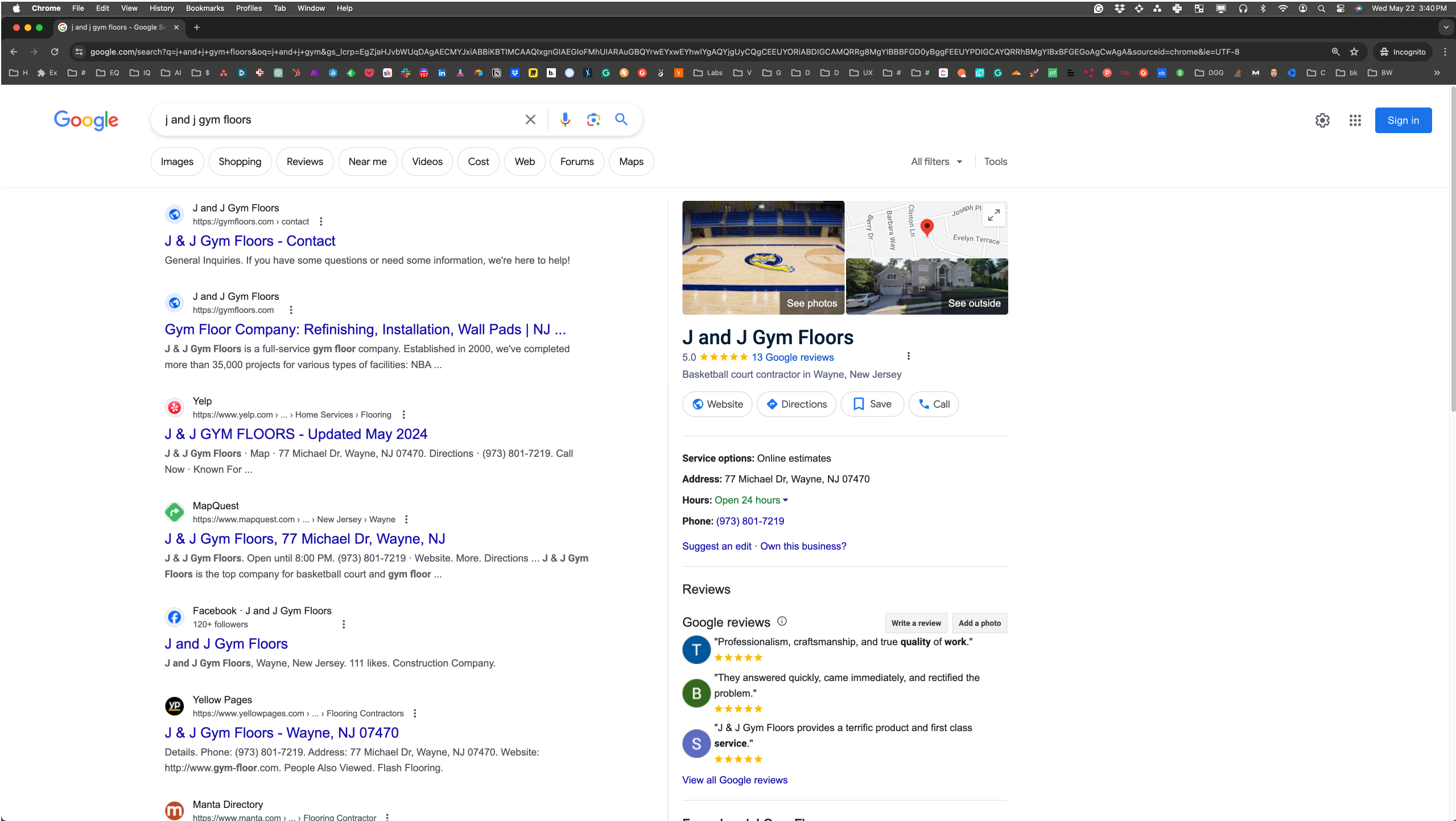1456x821 pixels.
Task: Click the Save bookmark icon in the business panel
Action: point(859,404)
